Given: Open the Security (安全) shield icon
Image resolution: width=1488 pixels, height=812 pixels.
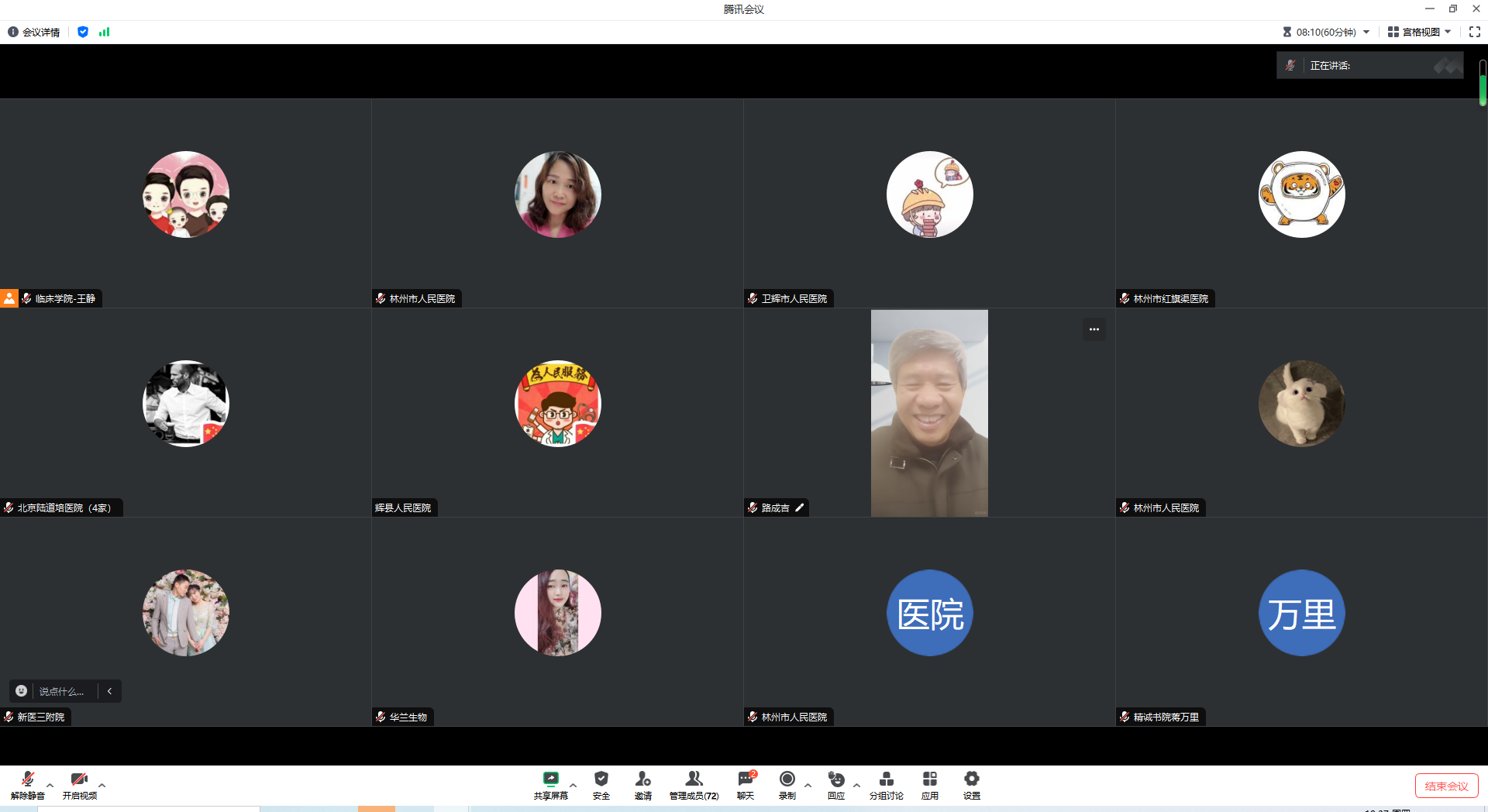Looking at the screenshot, I should point(601,779).
